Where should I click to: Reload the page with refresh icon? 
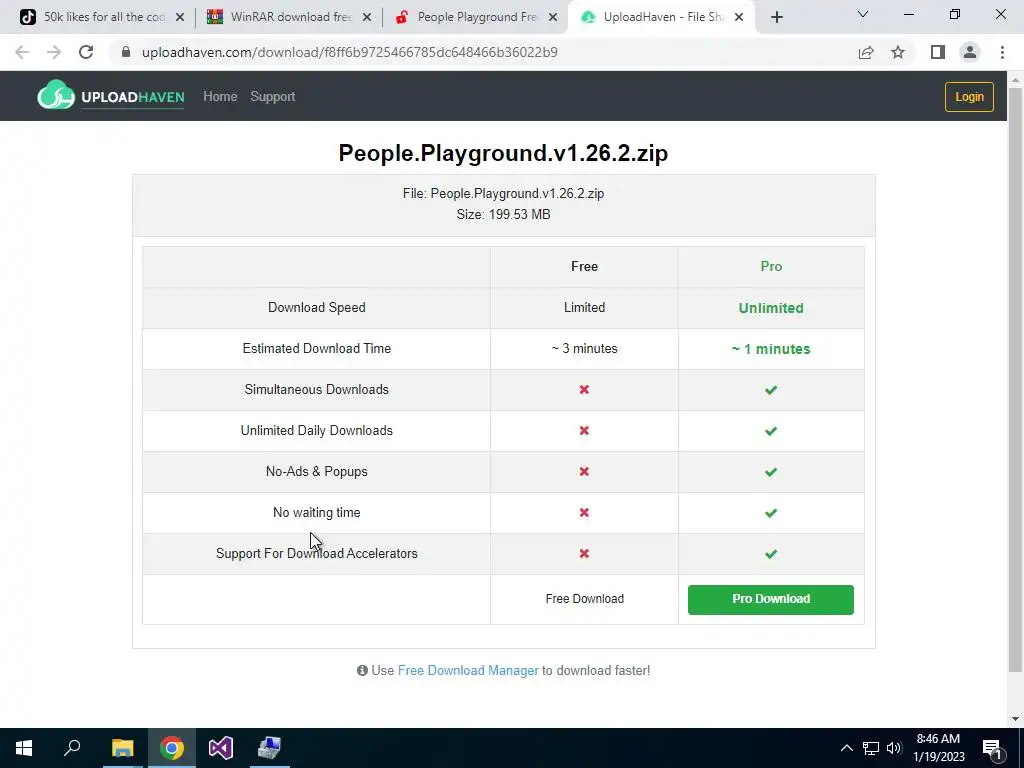[x=86, y=52]
